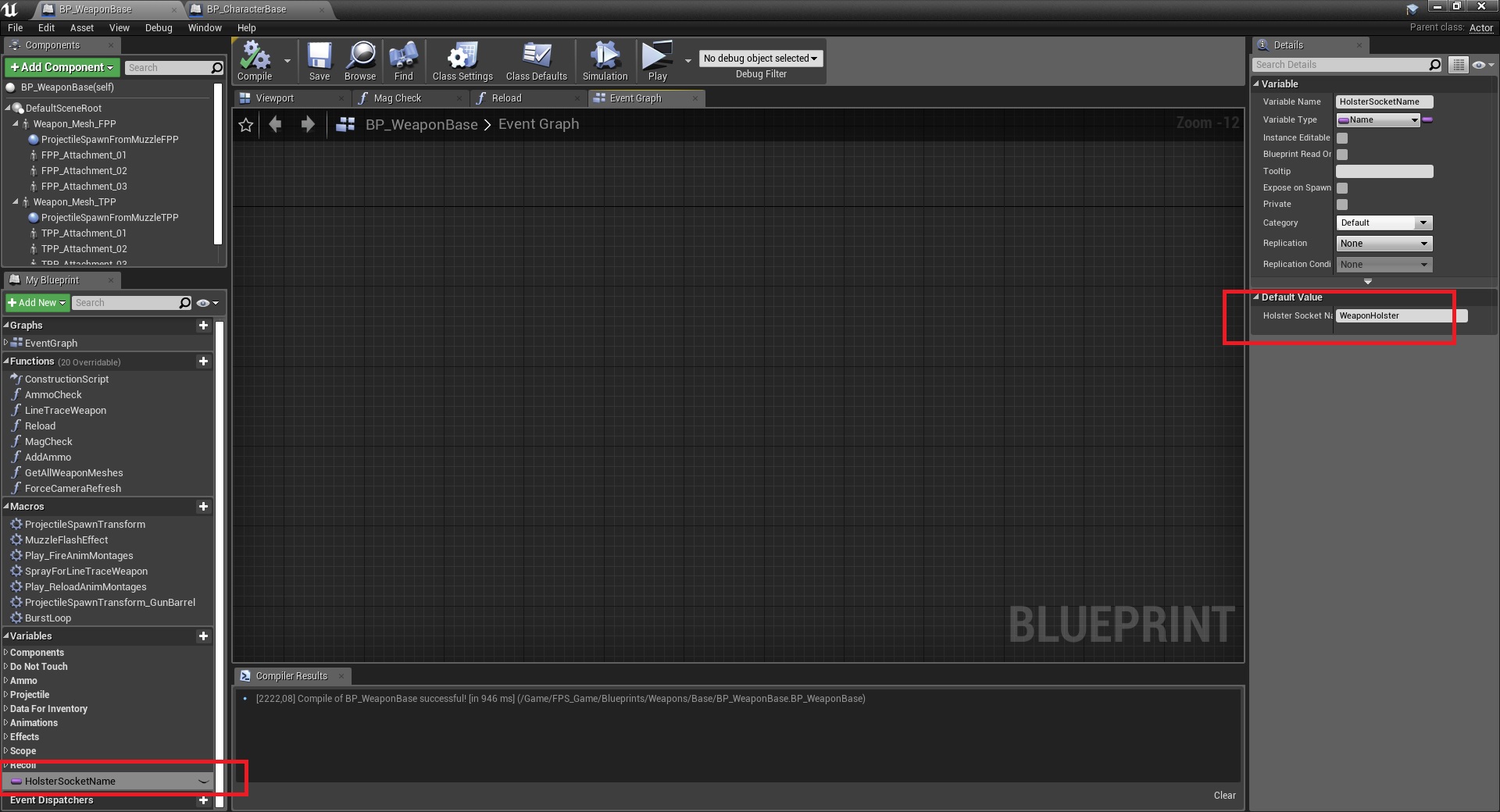Screen dimensions: 1500x812
Task: Clear the compiler results
Action: 1224,796
